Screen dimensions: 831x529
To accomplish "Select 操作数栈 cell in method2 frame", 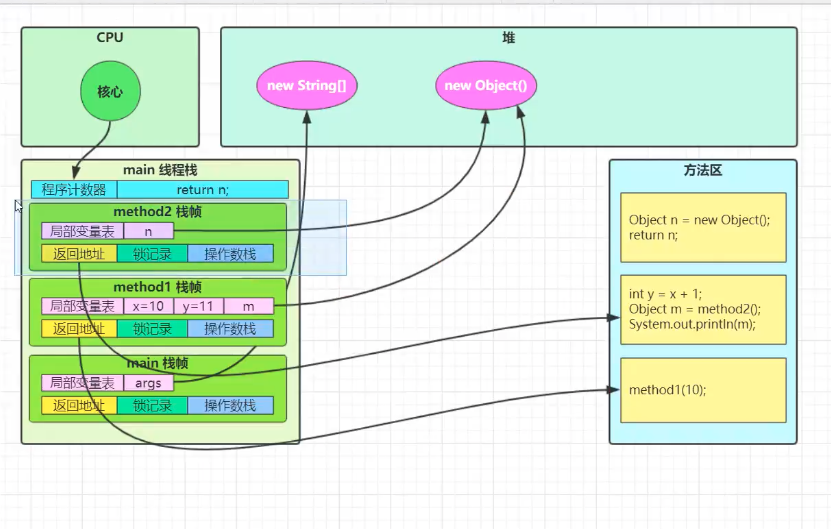I will tap(231, 254).
